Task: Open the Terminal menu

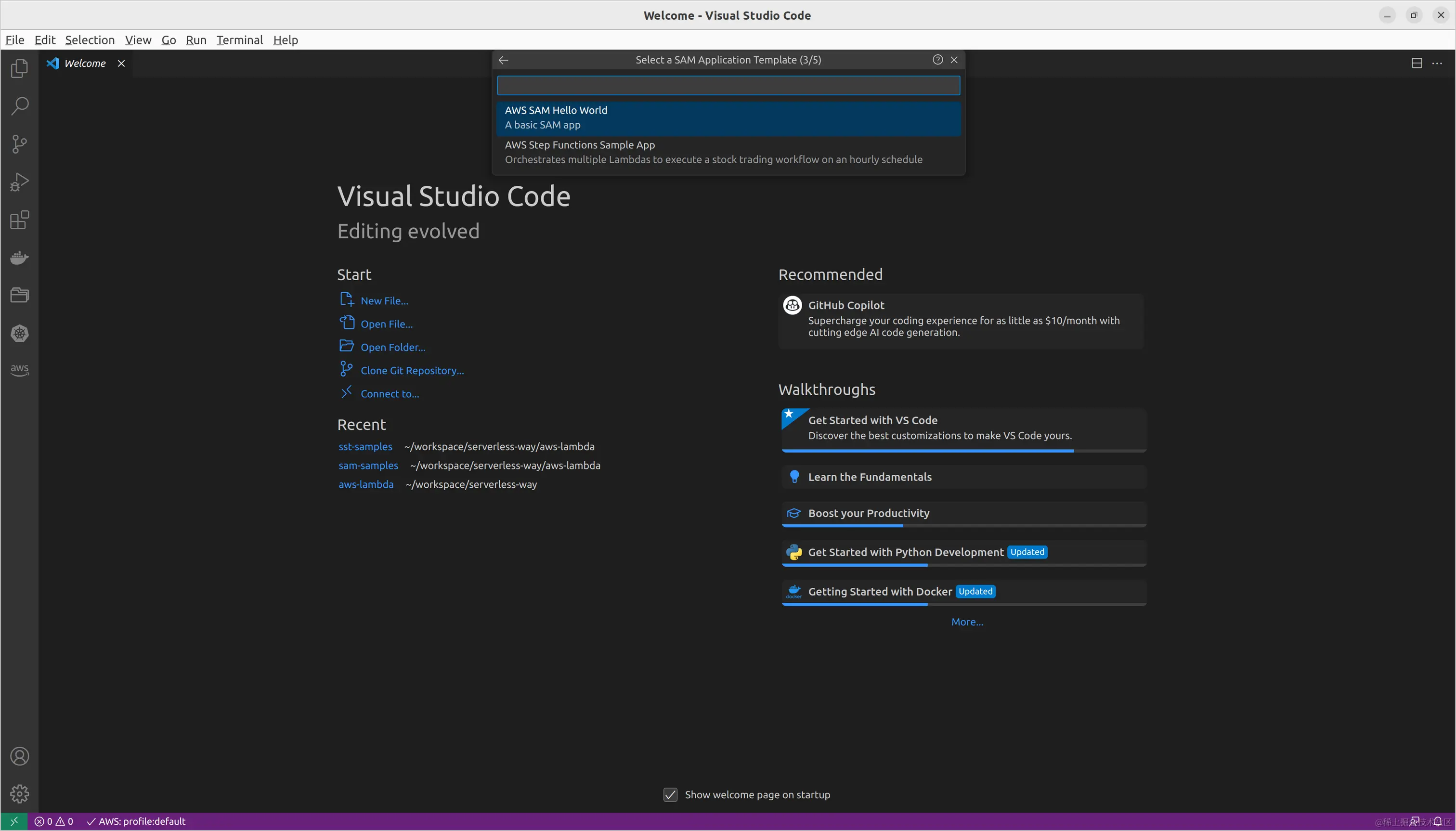Action: tap(239, 40)
